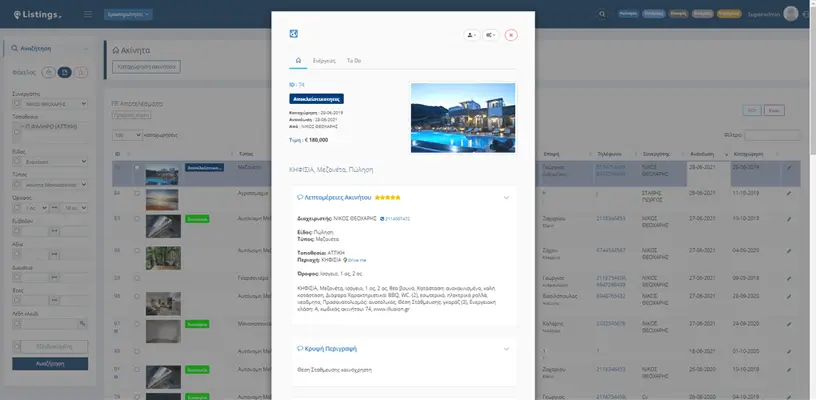
Task: Toggle the Είδος filter checkbox
Action: 17,162
